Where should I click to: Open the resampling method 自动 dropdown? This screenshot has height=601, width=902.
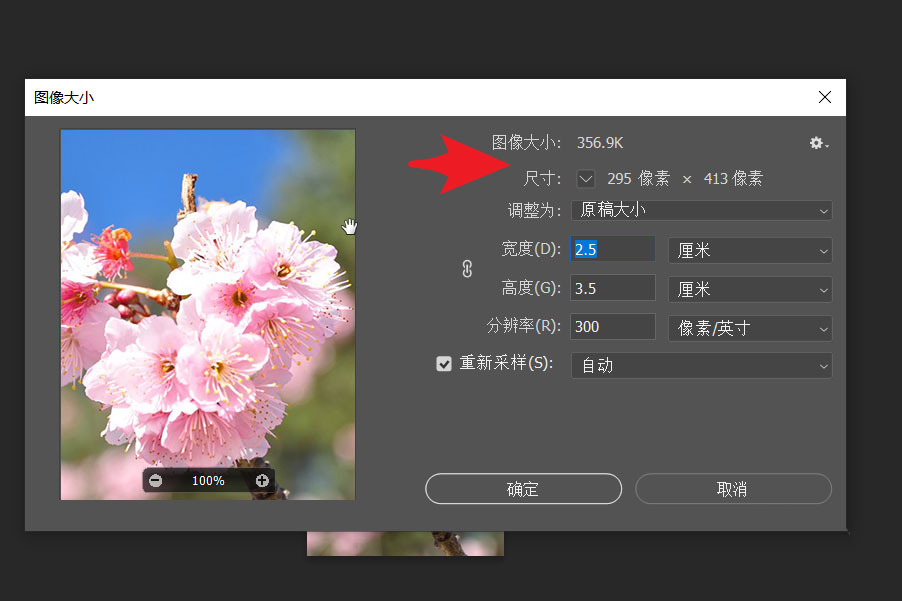(x=701, y=365)
